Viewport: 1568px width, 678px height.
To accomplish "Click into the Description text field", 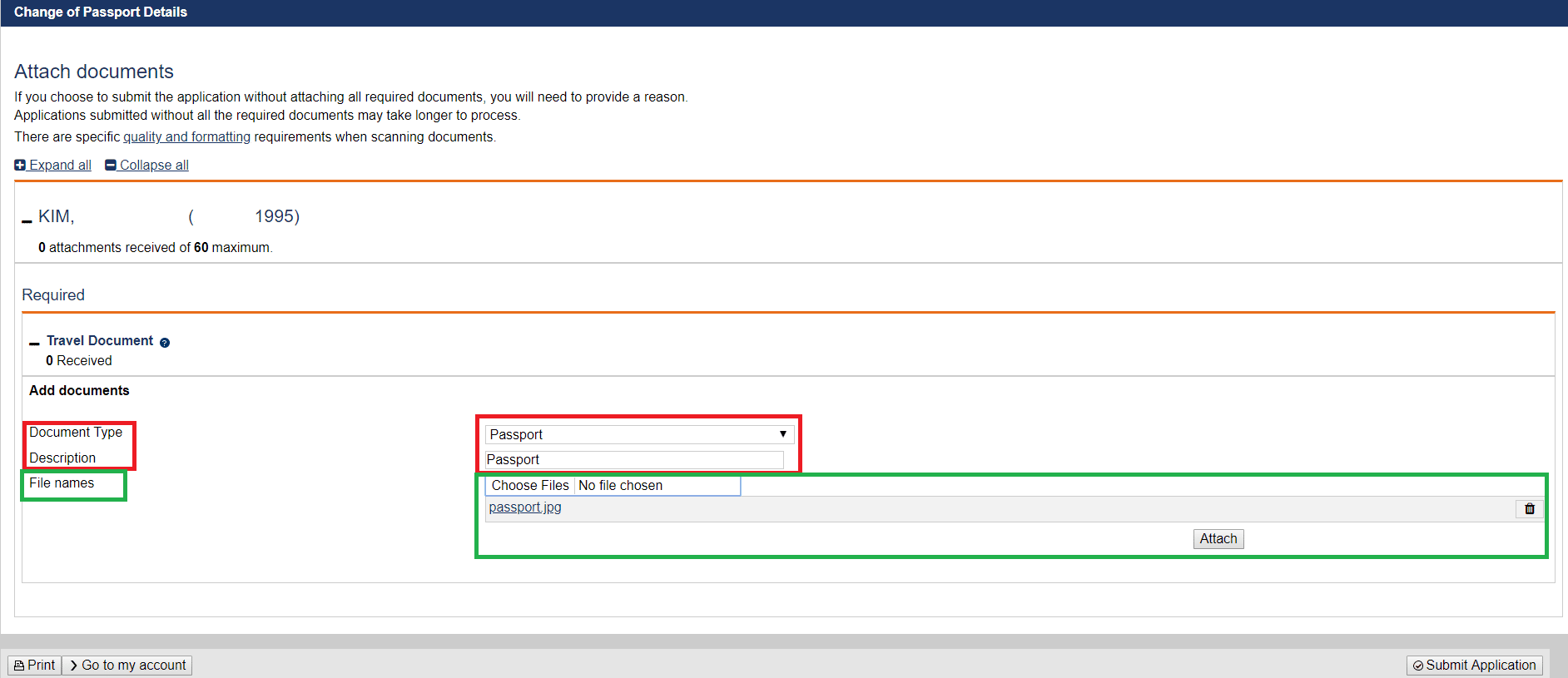I will (633, 459).
